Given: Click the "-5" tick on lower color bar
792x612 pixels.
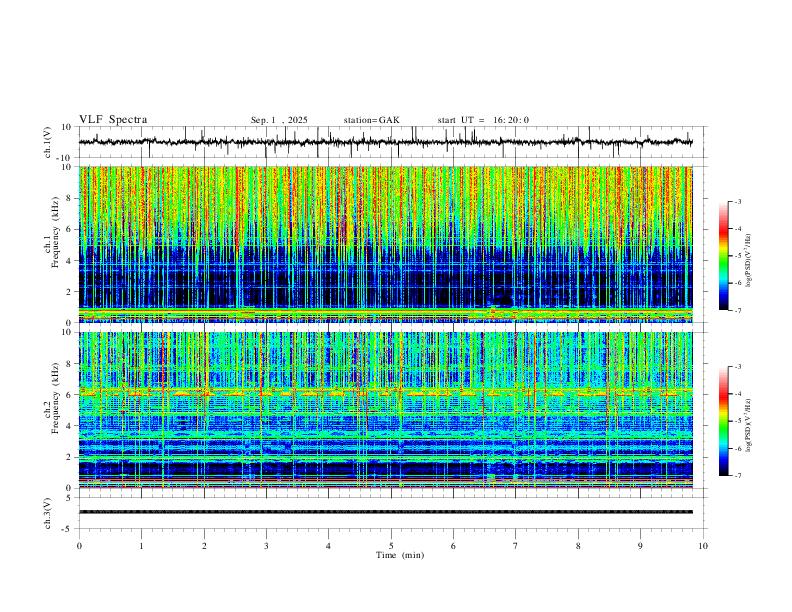Looking at the screenshot, I should point(737,421).
